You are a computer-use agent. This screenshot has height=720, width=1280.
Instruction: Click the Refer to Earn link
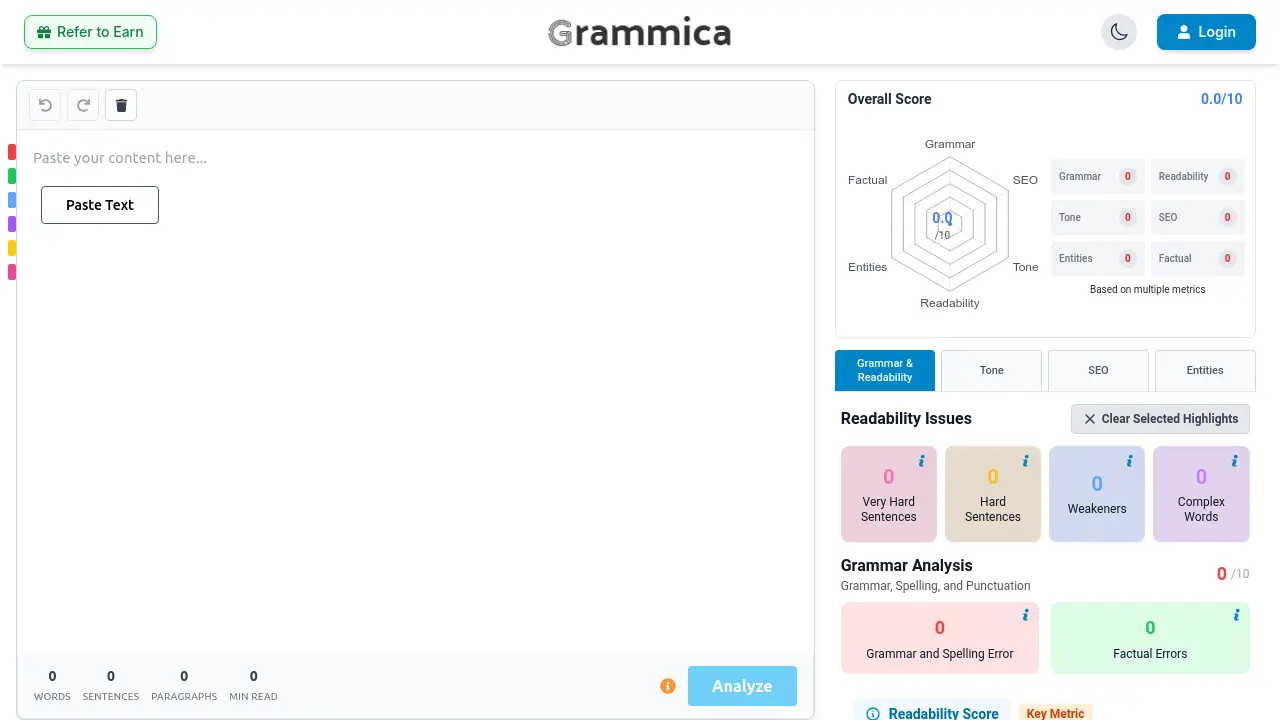90,32
